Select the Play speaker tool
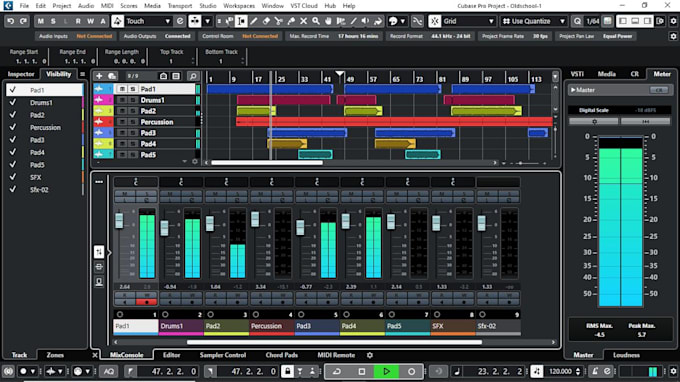Image resolution: width=680 pixels, height=382 pixels. click(366, 21)
